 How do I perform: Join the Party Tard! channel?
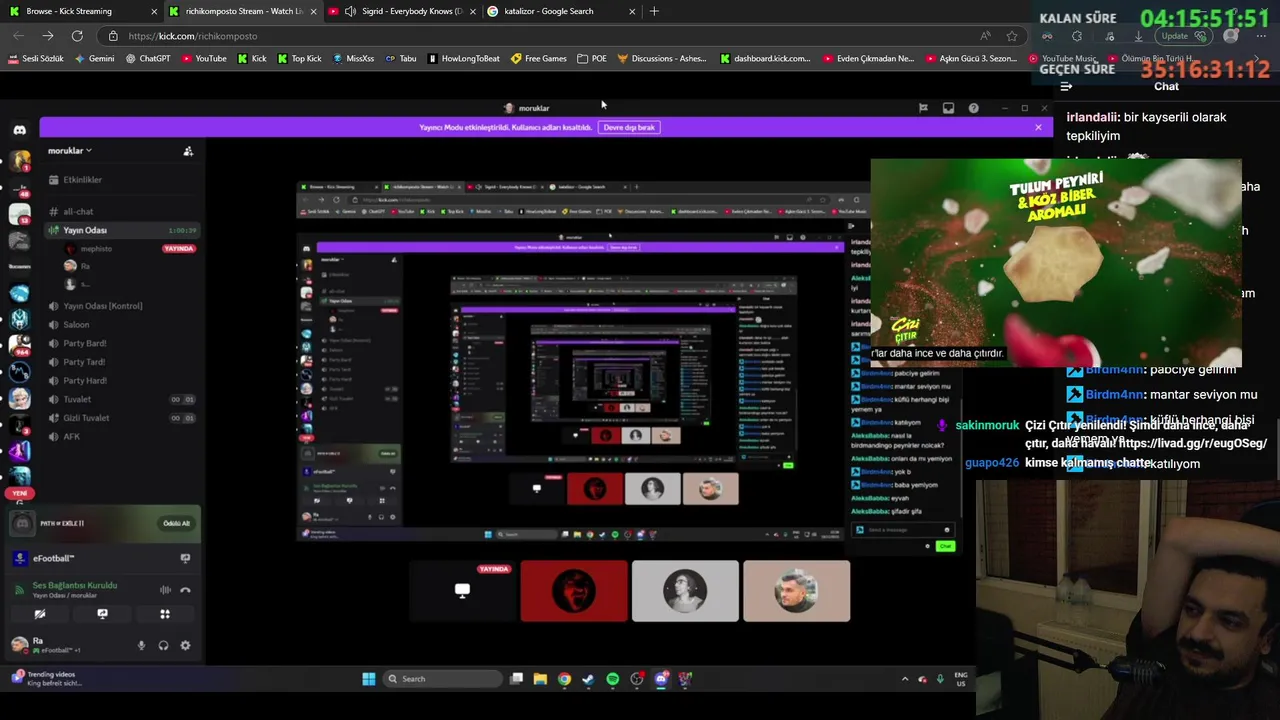[84, 362]
